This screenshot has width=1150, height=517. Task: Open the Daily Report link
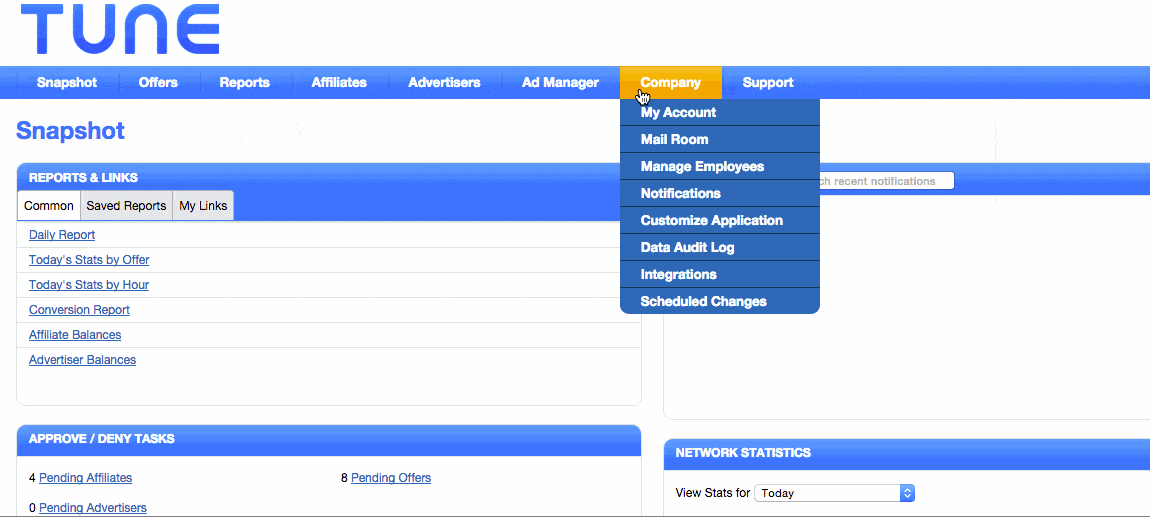click(62, 235)
